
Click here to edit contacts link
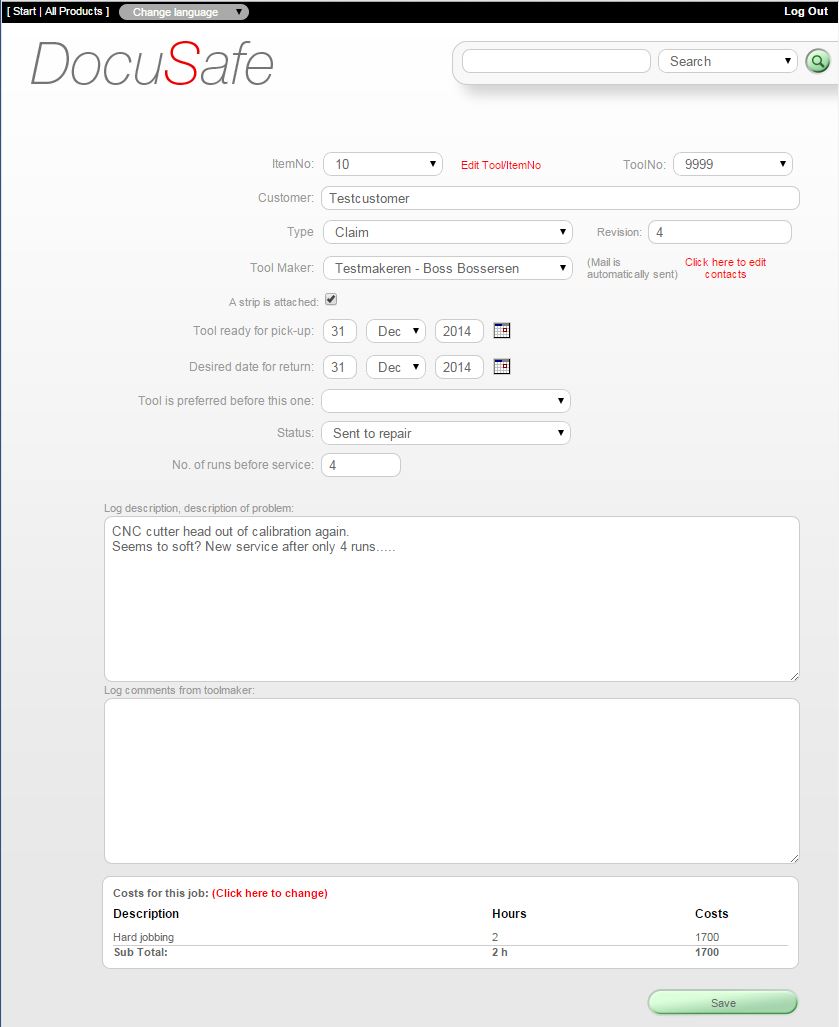[725, 268]
